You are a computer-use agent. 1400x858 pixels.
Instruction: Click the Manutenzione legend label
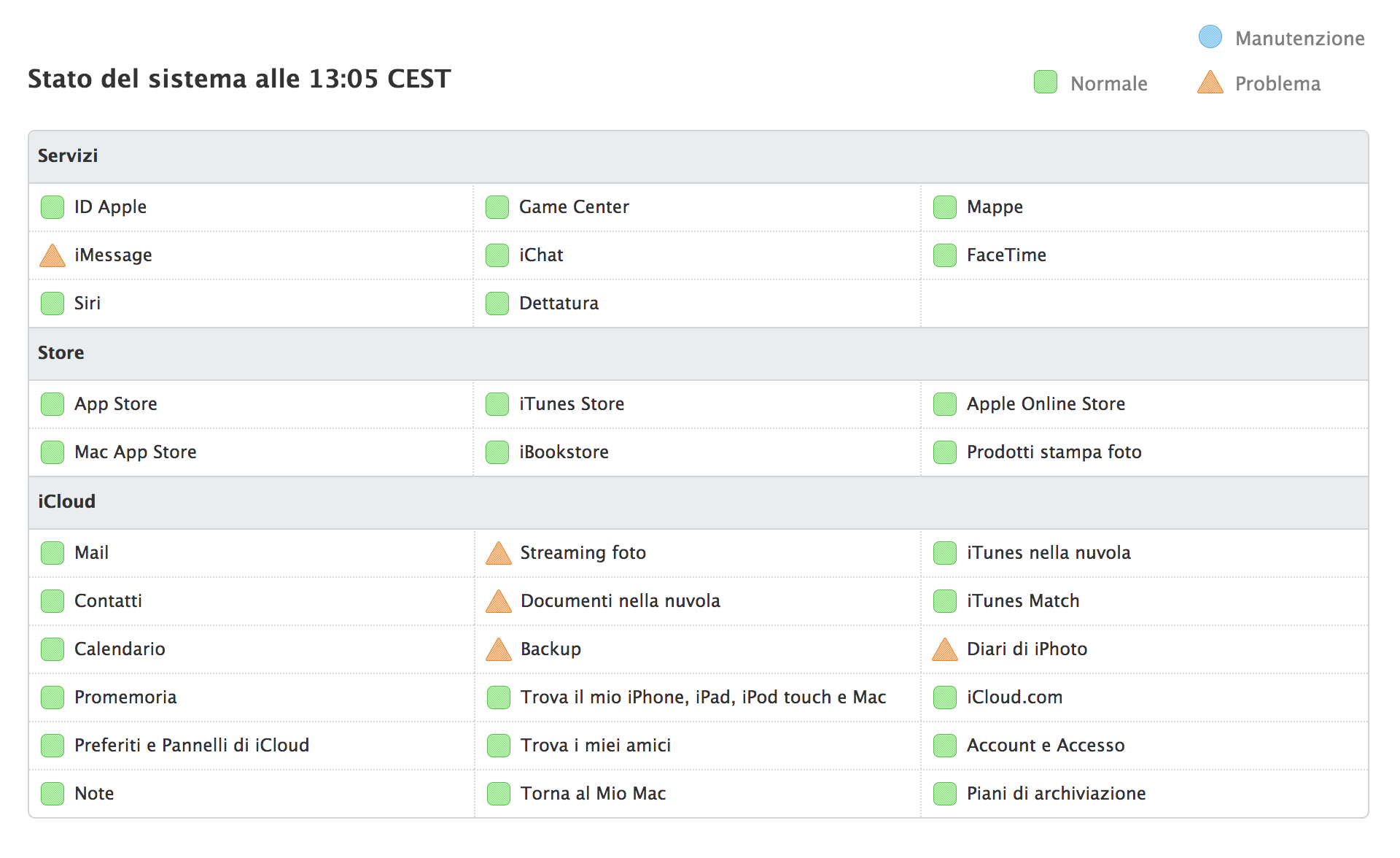click(x=1300, y=38)
